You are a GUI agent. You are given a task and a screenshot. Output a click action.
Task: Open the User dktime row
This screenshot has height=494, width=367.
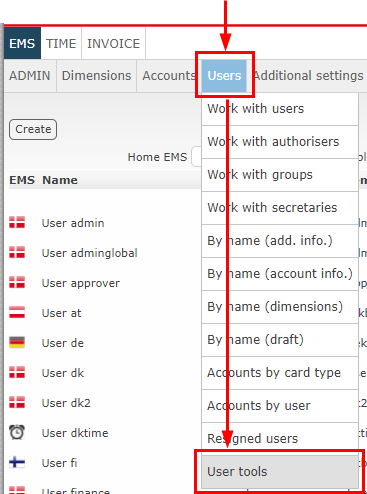click(x=75, y=433)
